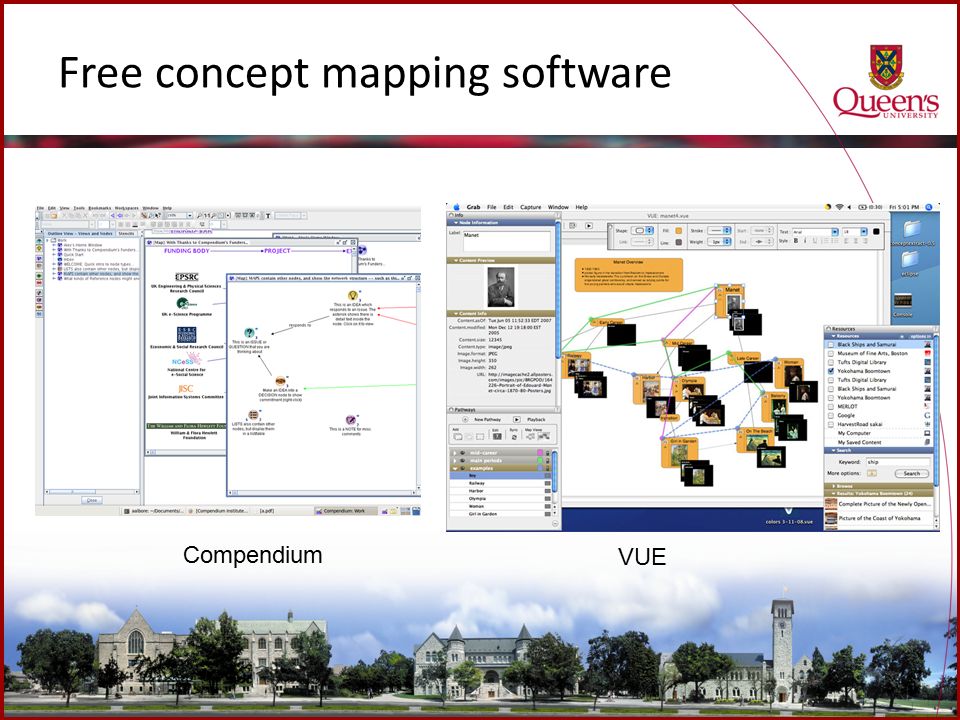The width and height of the screenshot is (960, 720).
Task: Toggle visibility eye of mid-career pathway
Action: [x=463, y=453]
